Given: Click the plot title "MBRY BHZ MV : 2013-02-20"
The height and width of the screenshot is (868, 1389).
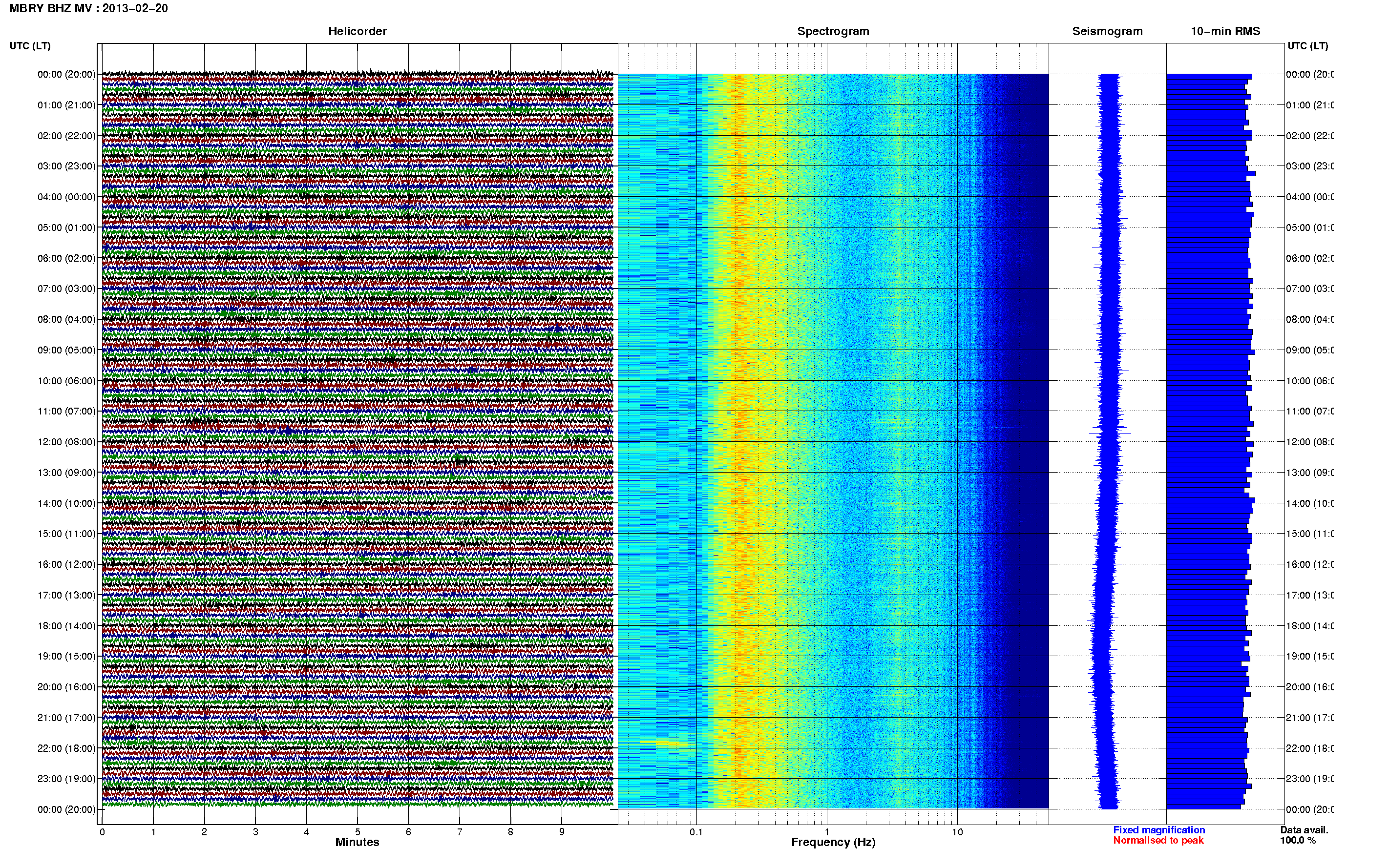Looking at the screenshot, I should pyautogui.click(x=88, y=8).
